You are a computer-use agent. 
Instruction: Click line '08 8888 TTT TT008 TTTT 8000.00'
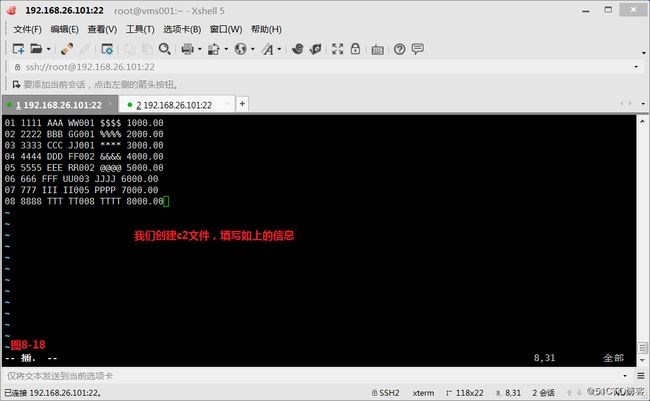pyautogui.click(x=84, y=201)
